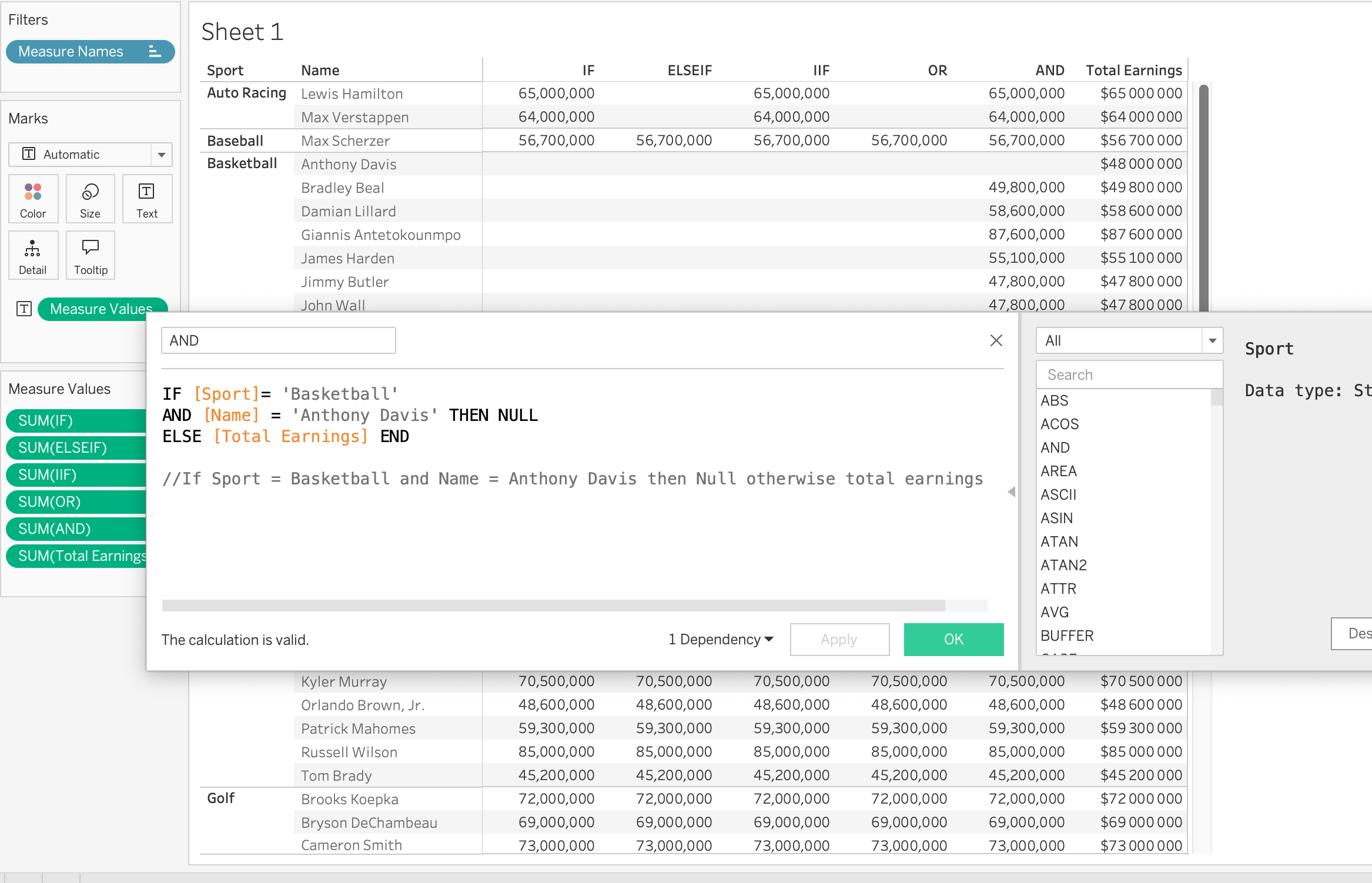1372x883 pixels.
Task: Expand the All functions category dropdown
Action: [x=1212, y=341]
